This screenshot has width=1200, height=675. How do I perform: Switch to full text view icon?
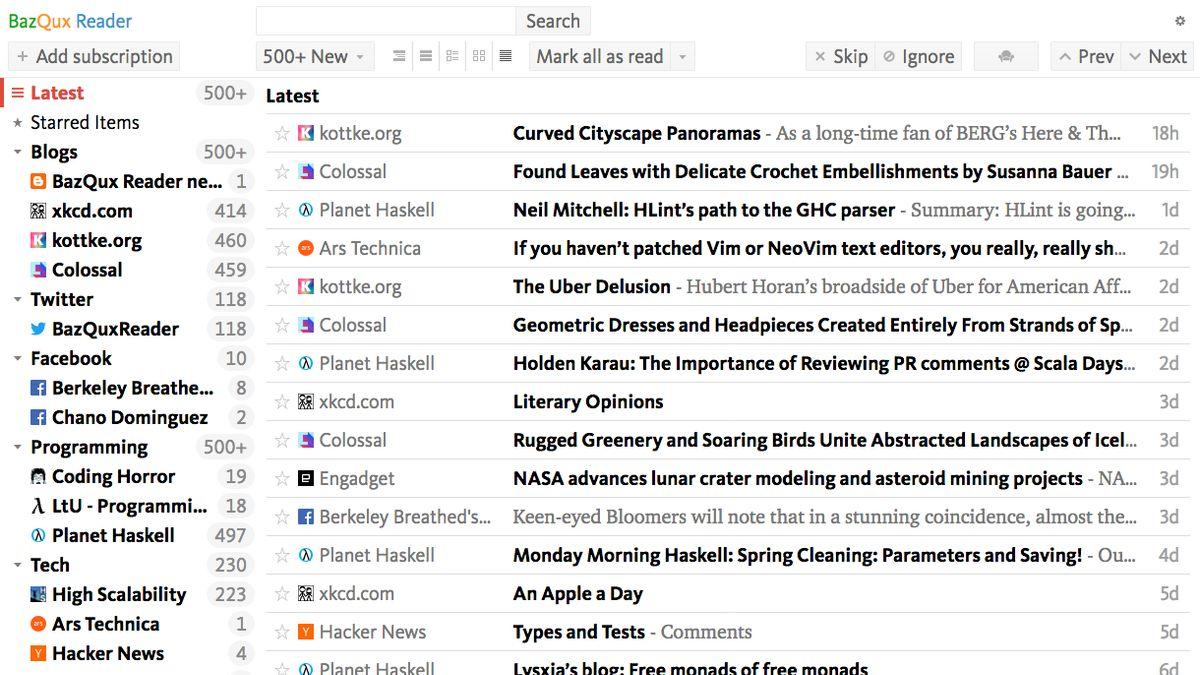click(x=506, y=56)
